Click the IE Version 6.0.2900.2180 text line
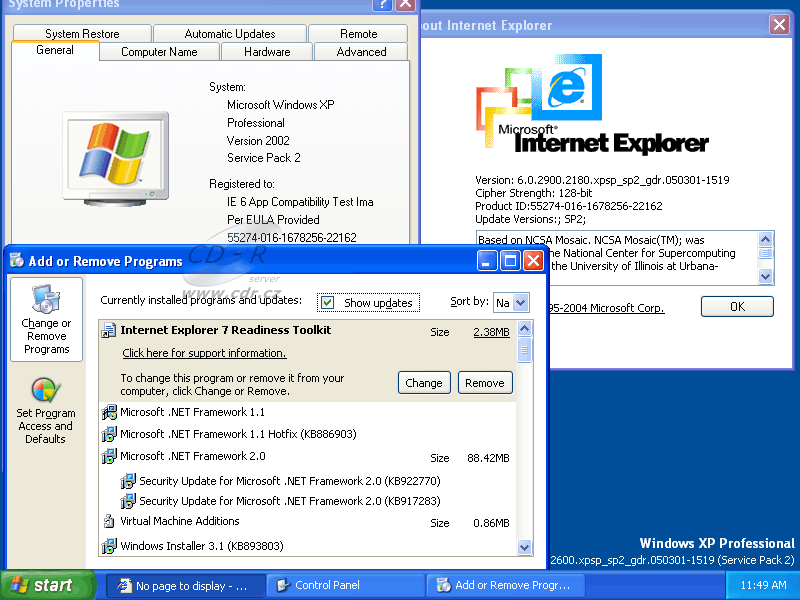The height and width of the screenshot is (600, 800). click(602, 180)
